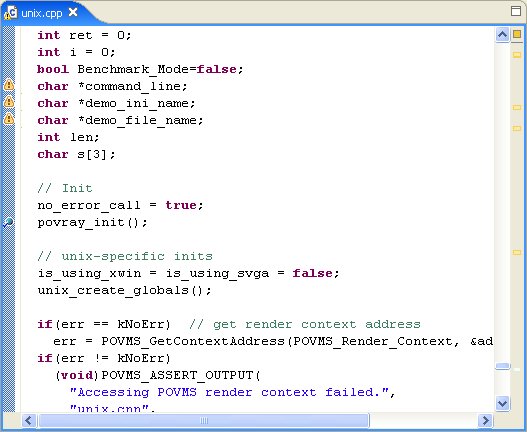
Task: Click on the text 'int len;'
Action: point(69,137)
